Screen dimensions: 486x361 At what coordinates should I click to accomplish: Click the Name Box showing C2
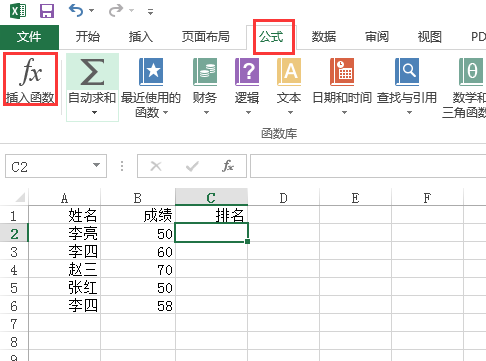tap(47, 166)
